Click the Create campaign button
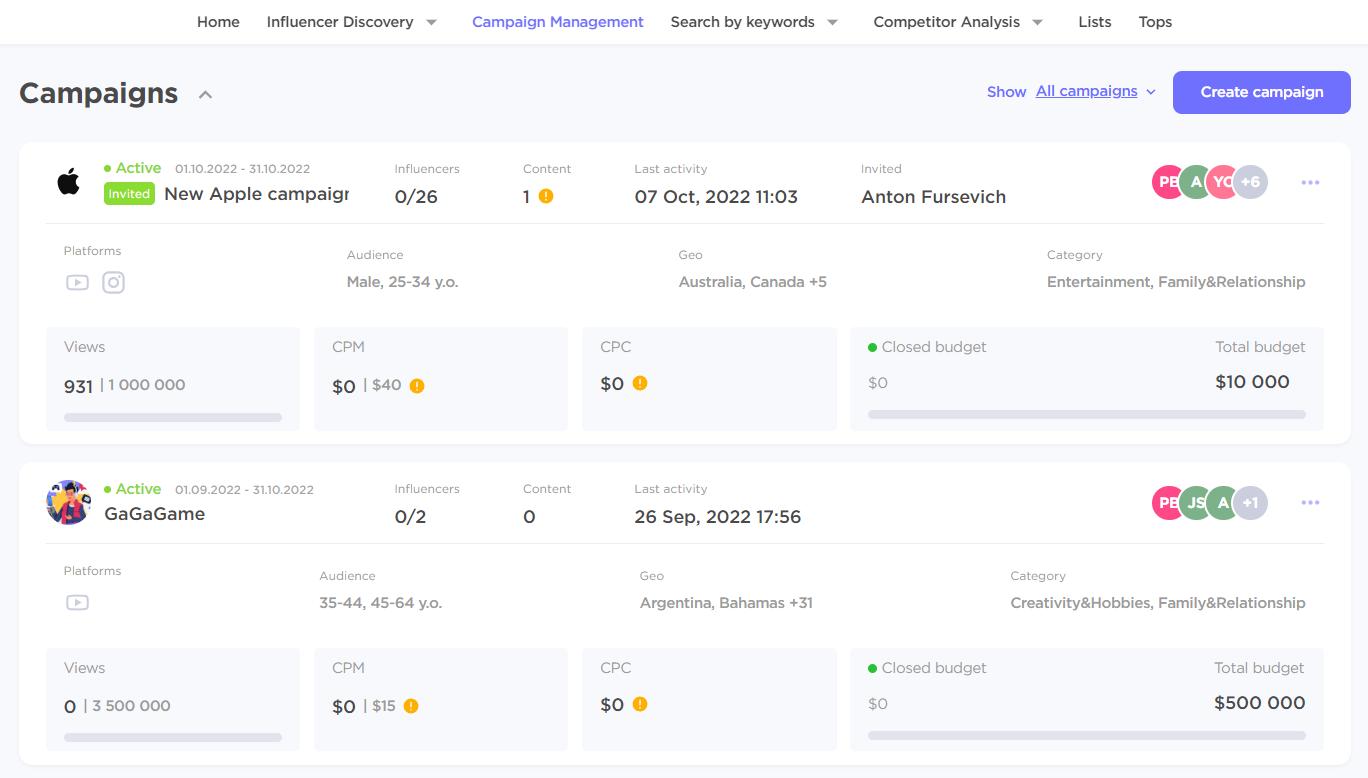 [x=1262, y=92]
